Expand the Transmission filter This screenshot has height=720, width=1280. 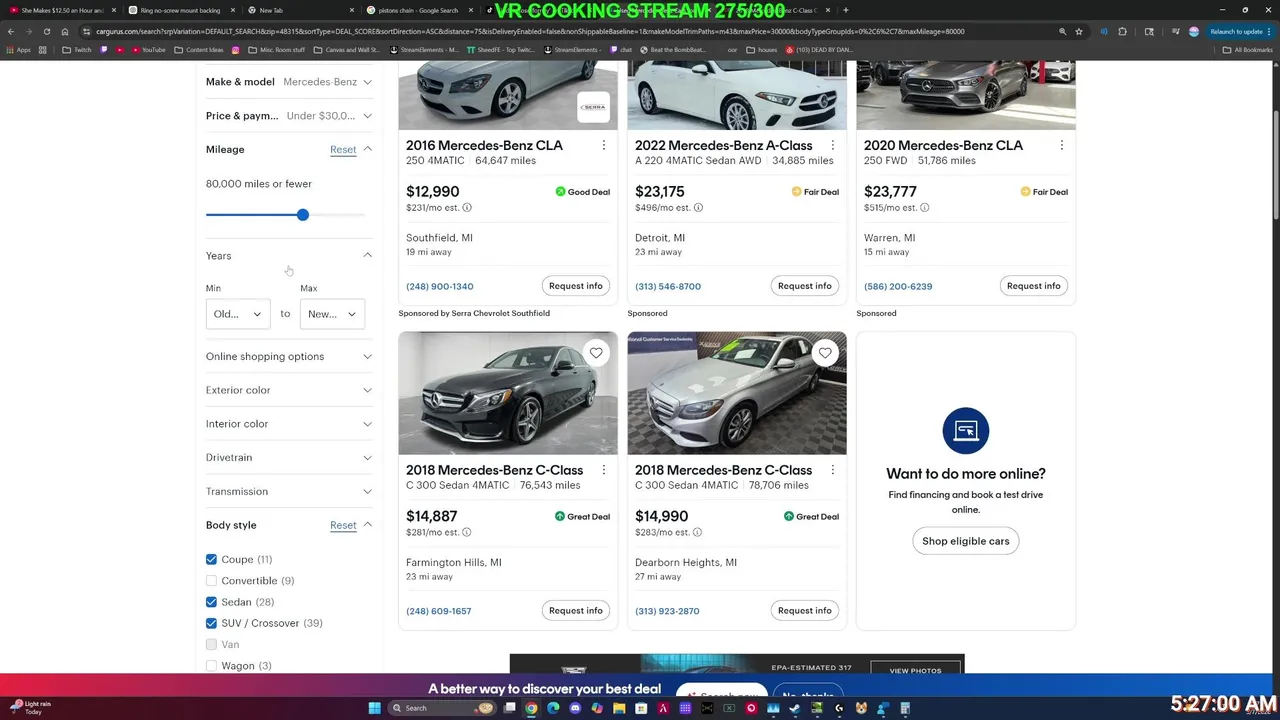point(289,491)
